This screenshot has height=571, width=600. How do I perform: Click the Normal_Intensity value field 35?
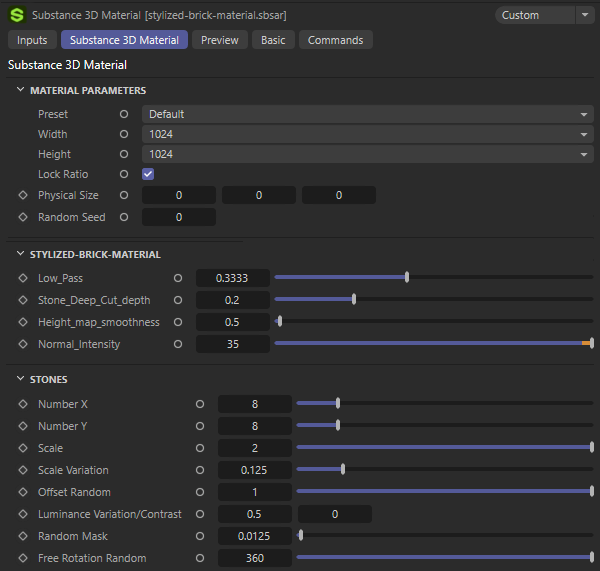(x=233, y=344)
